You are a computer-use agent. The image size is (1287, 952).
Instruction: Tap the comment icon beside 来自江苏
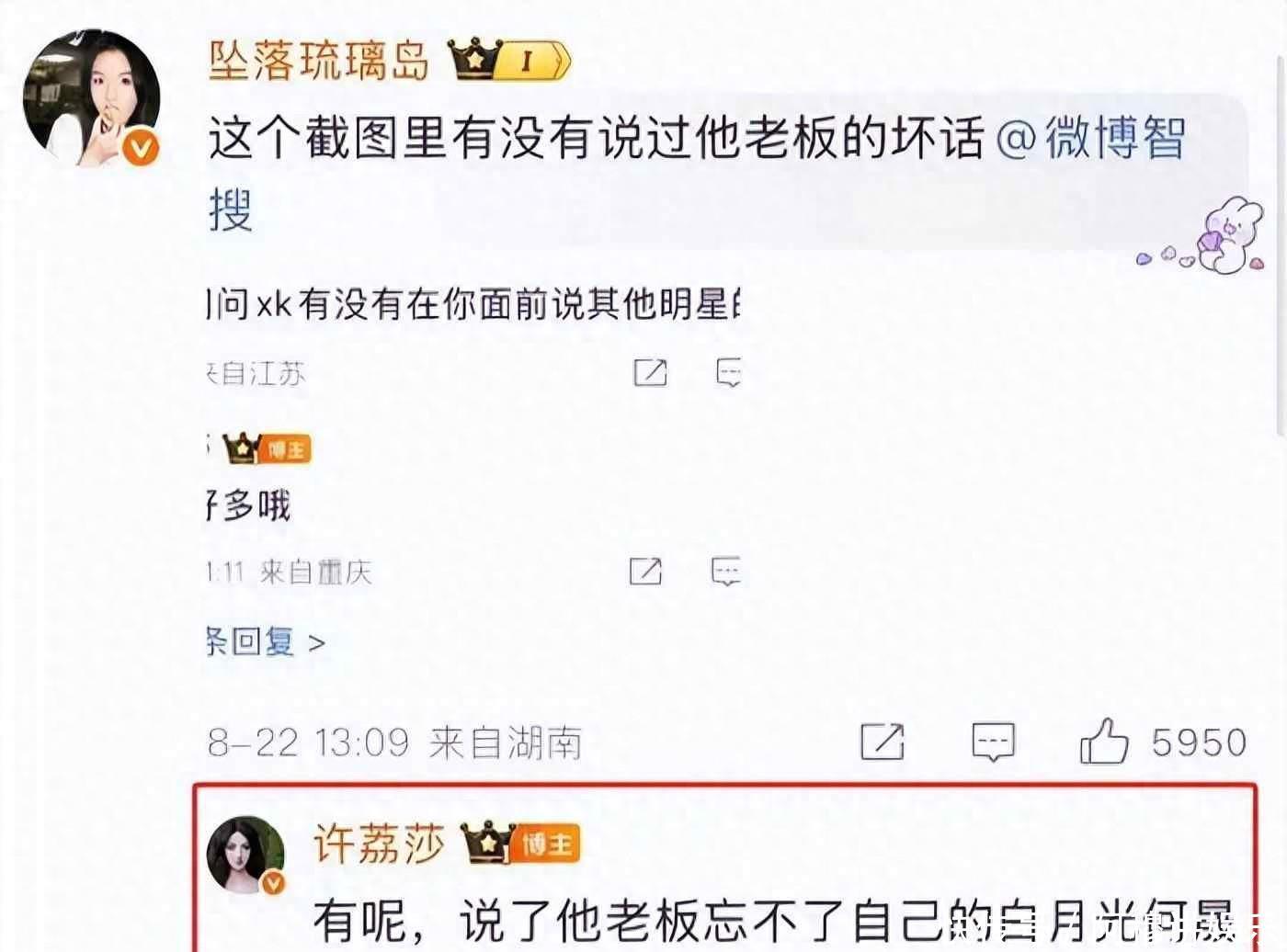[x=728, y=372]
